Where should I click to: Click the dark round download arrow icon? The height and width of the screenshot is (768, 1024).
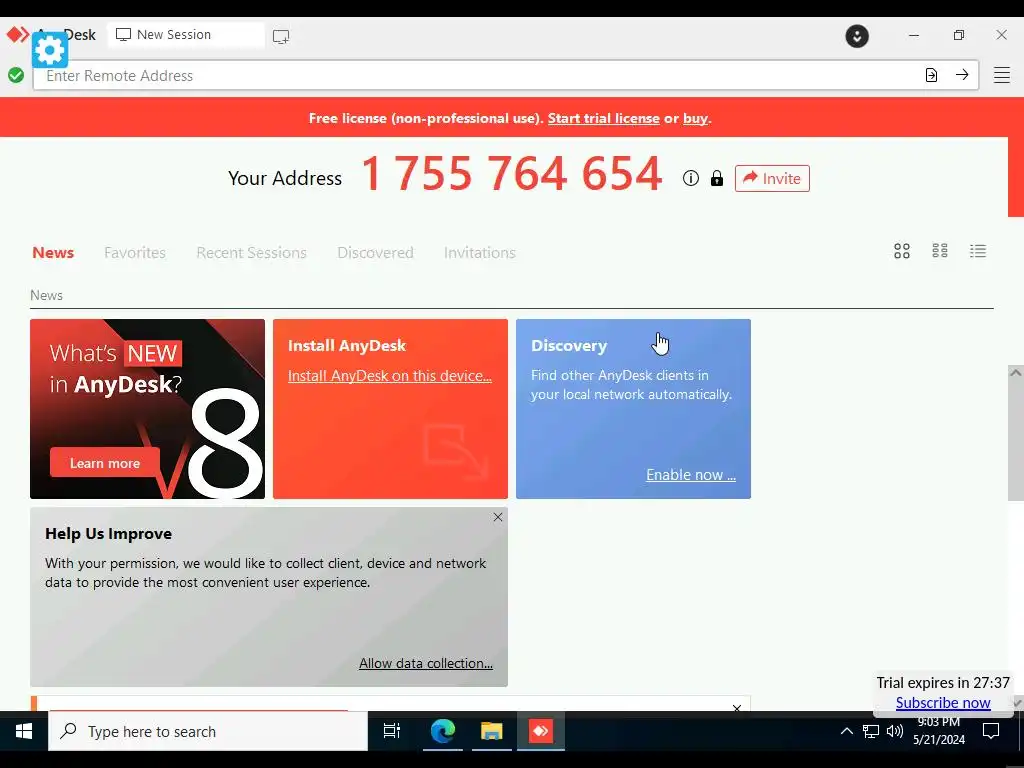(x=857, y=36)
